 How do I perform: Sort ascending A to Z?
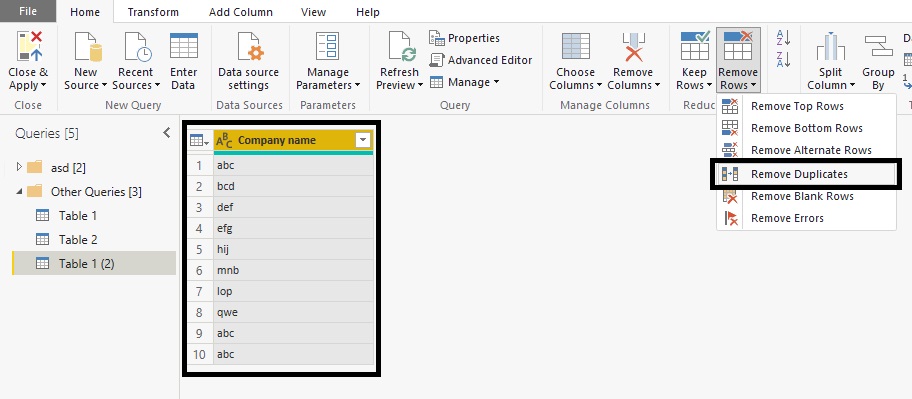point(783,38)
